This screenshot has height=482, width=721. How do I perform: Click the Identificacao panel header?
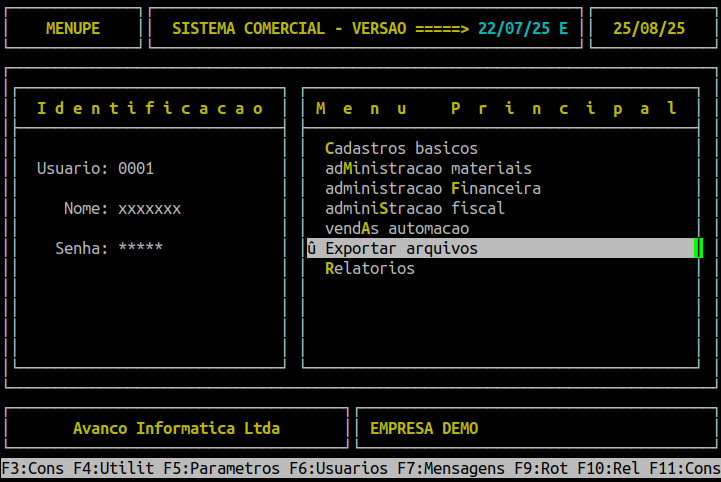tap(150, 109)
